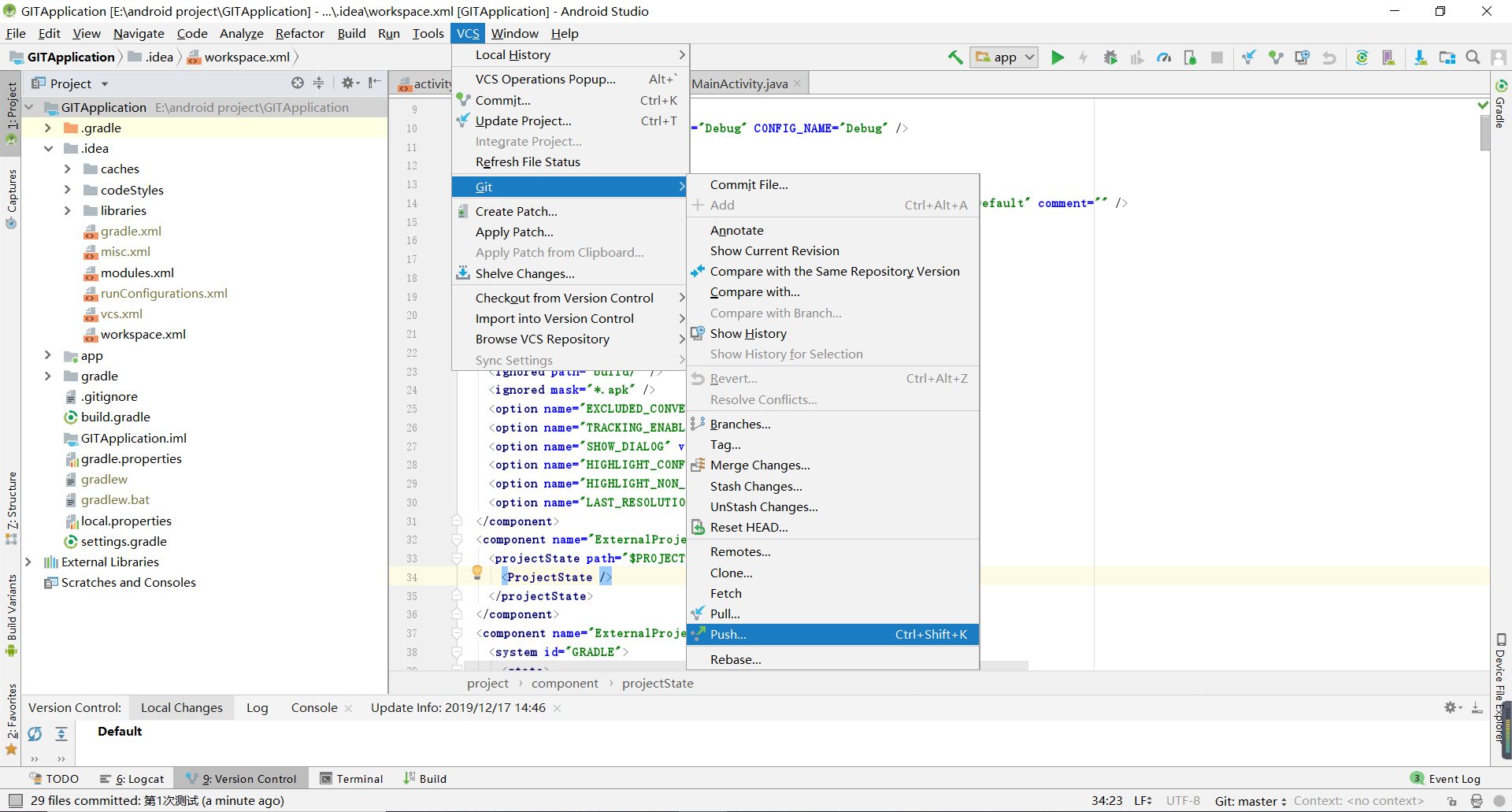Collapse the .idea folder in Project tree
Image resolution: width=1512 pixels, height=812 pixels.
[48, 148]
